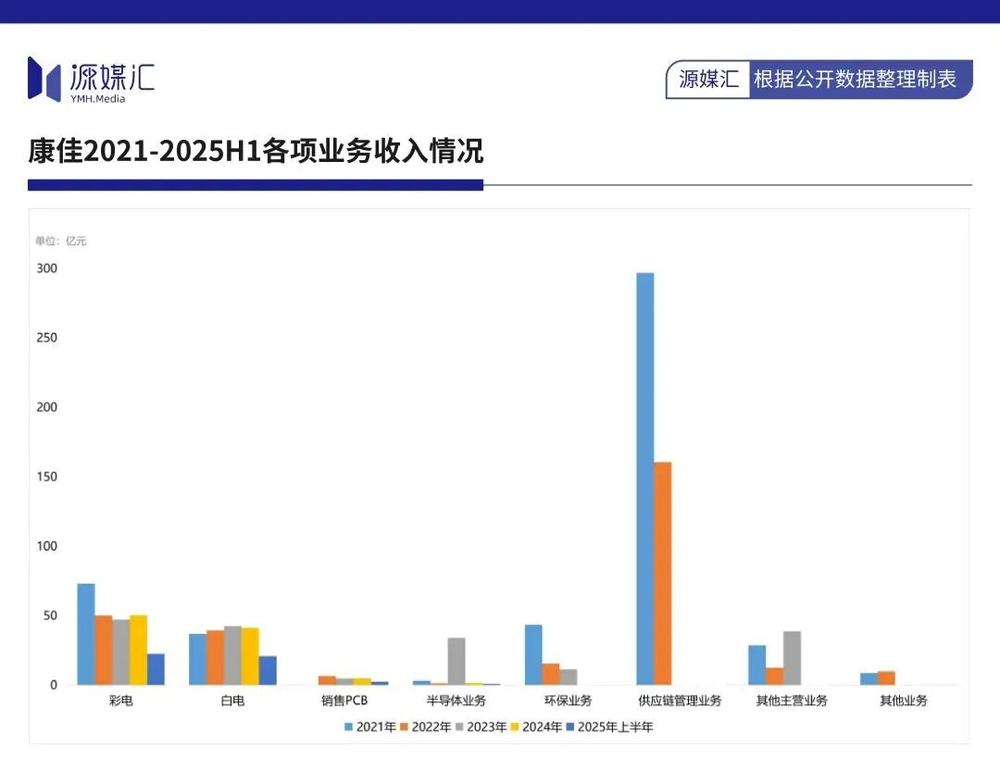Click the 单位：亿元 unit label

(61, 241)
